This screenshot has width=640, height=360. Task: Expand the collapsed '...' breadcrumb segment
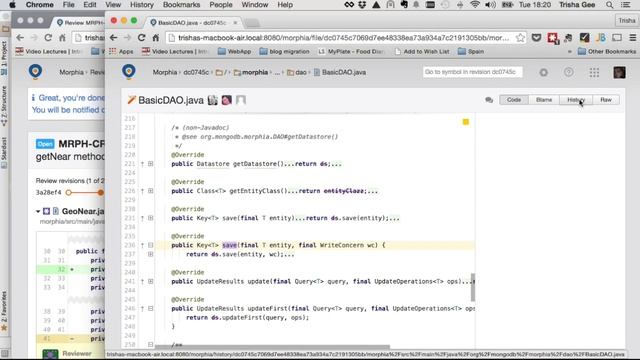[277, 72]
